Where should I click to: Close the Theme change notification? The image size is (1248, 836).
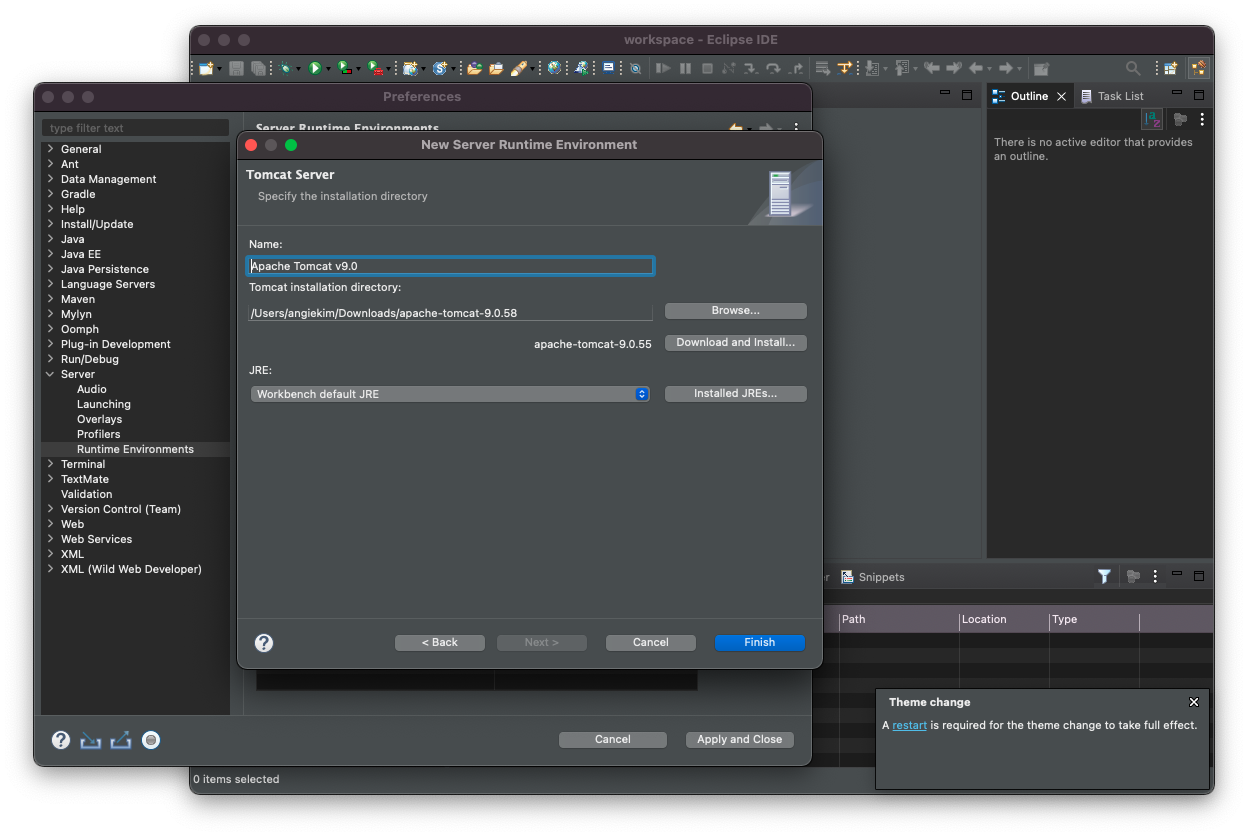[x=1193, y=702]
